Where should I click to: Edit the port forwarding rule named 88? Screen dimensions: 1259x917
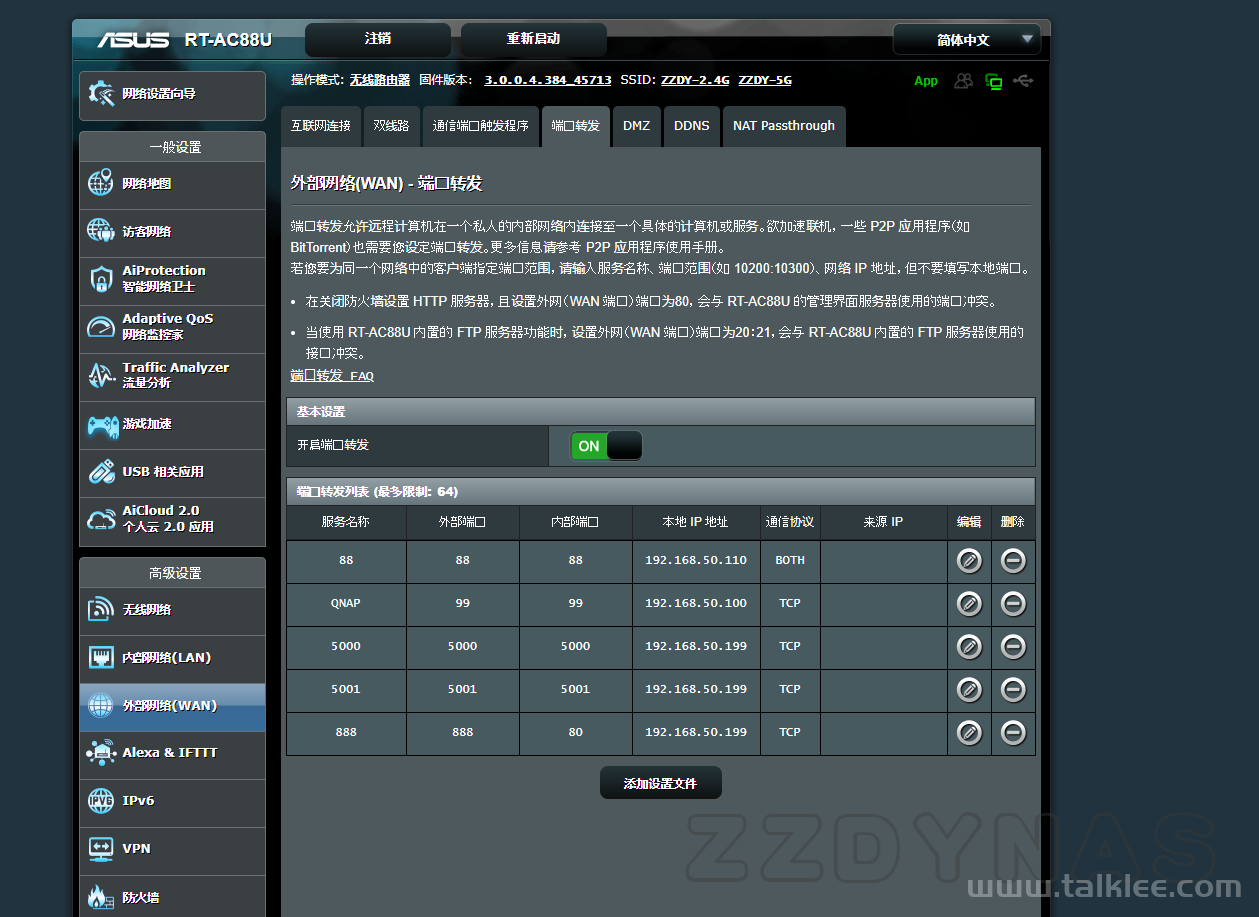[x=969, y=561]
